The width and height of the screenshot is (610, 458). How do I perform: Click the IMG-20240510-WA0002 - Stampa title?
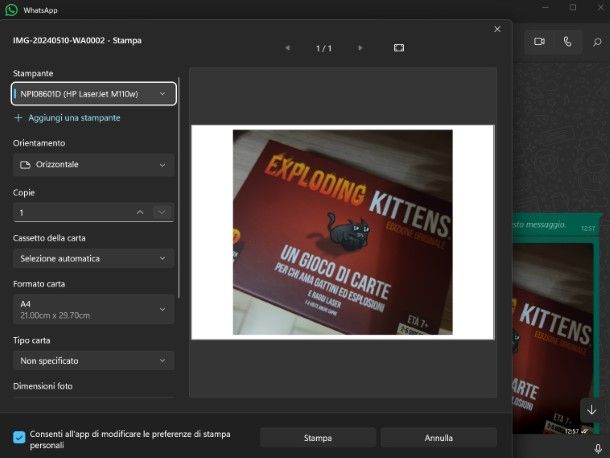[77, 40]
